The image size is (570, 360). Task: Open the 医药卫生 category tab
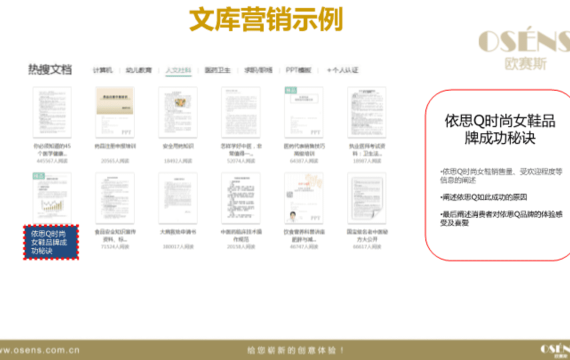coord(217,70)
